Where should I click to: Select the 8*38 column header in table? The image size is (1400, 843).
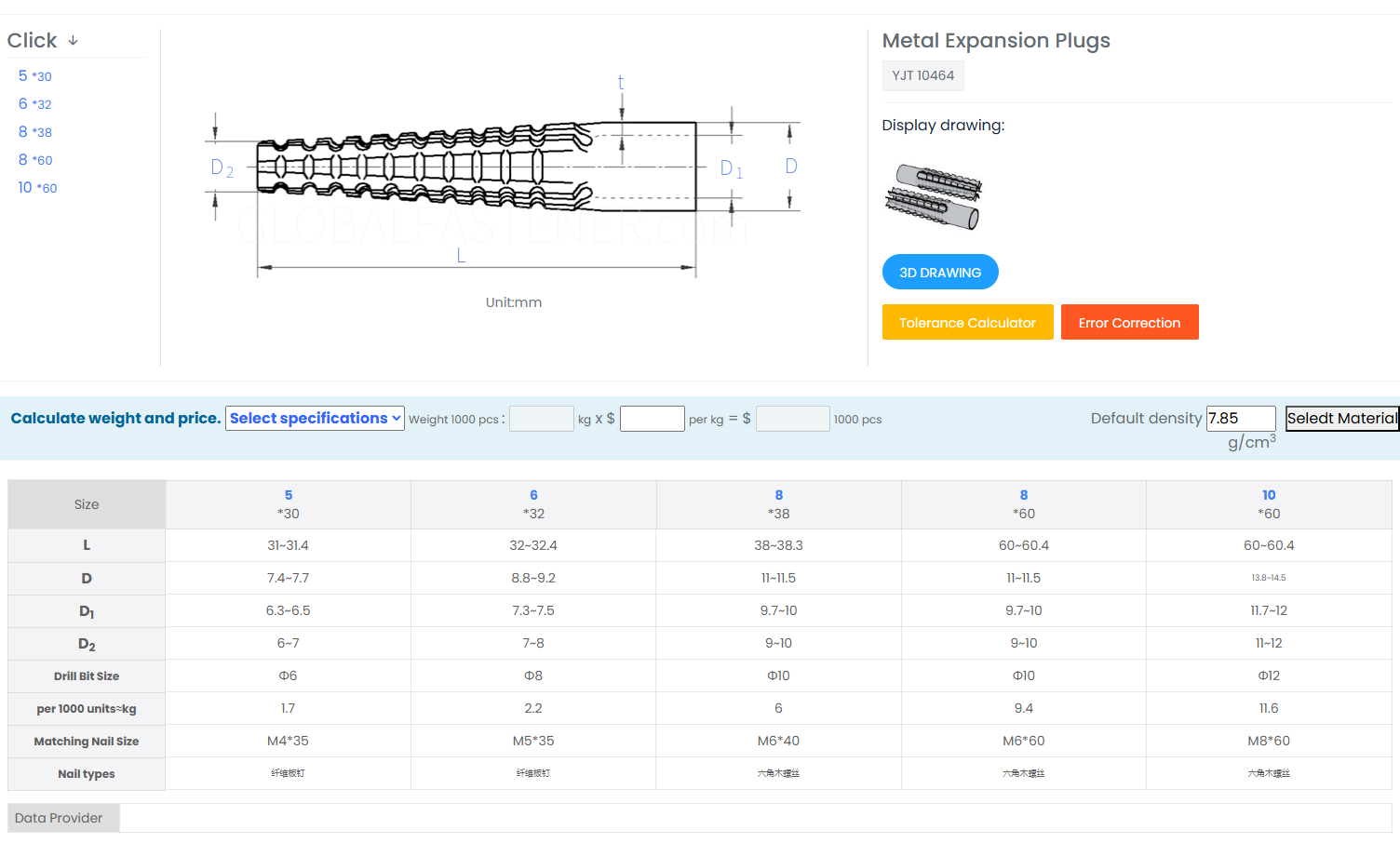click(x=779, y=504)
